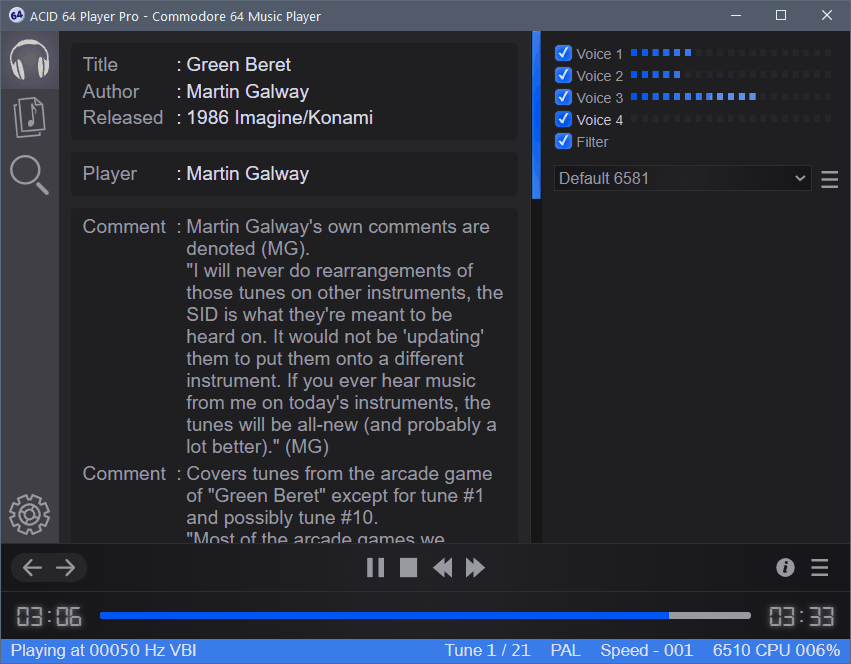Screen dimensions: 851x664
Task: Stop playback
Action: click(x=408, y=568)
